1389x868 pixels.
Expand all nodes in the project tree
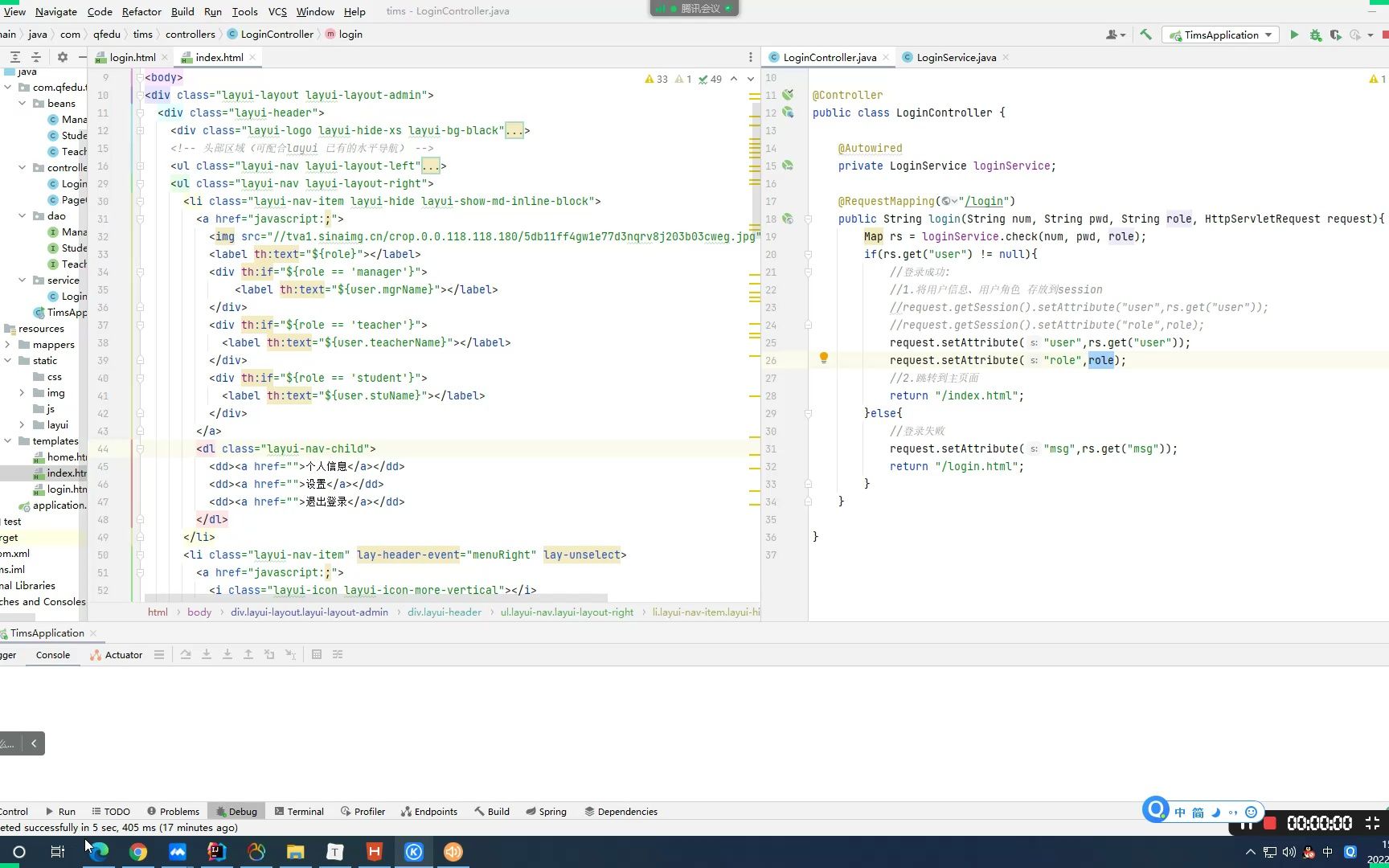coord(14,57)
